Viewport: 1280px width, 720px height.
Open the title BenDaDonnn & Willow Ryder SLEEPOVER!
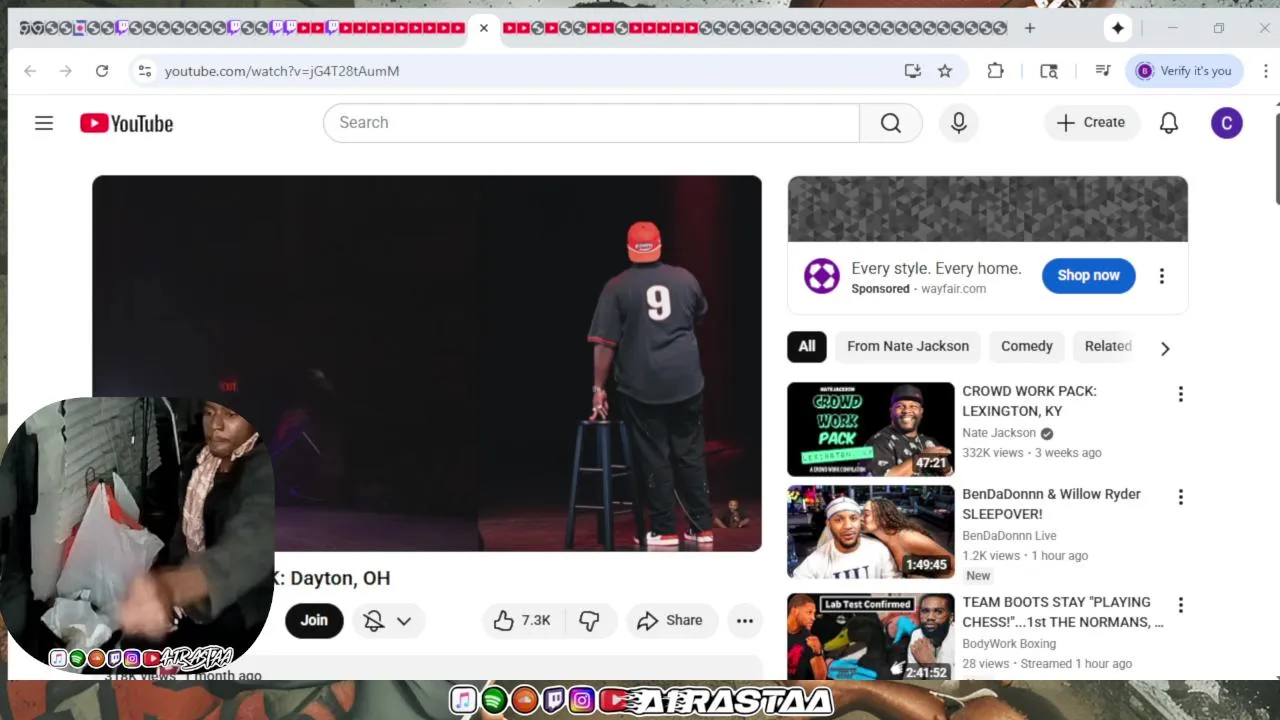1051,504
